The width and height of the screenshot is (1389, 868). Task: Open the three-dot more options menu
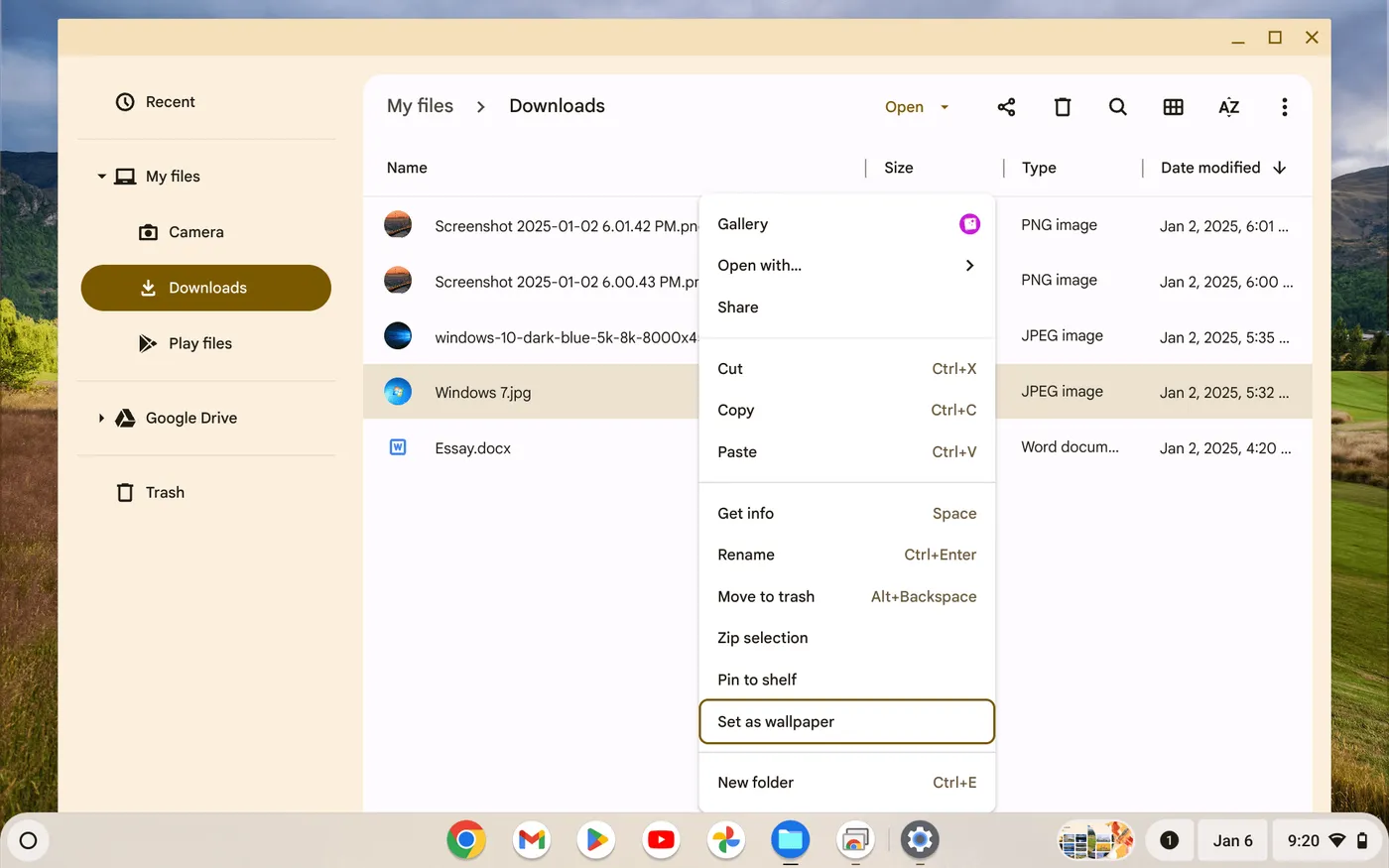tap(1285, 107)
